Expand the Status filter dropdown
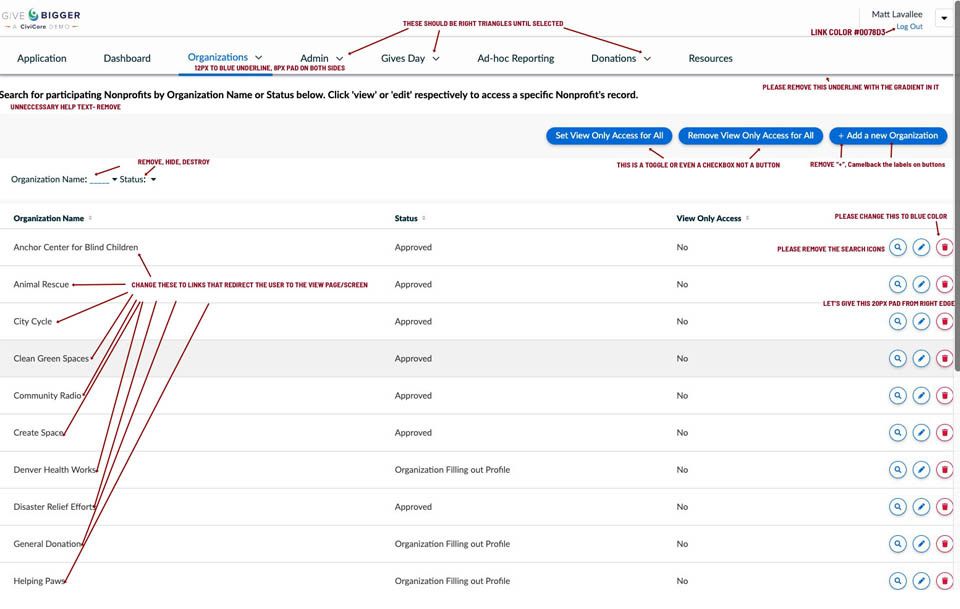 tap(154, 180)
